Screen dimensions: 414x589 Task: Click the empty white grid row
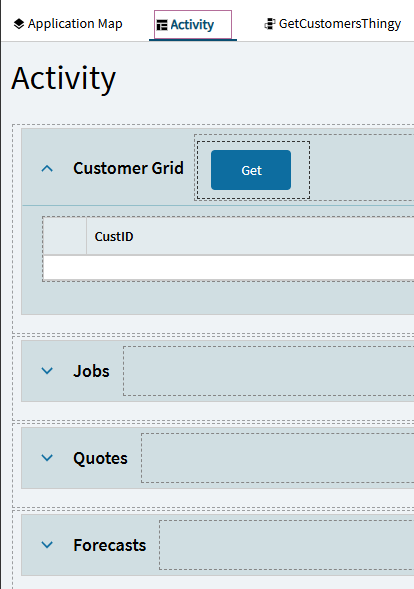pyautogui.click(x=229, y=267)
